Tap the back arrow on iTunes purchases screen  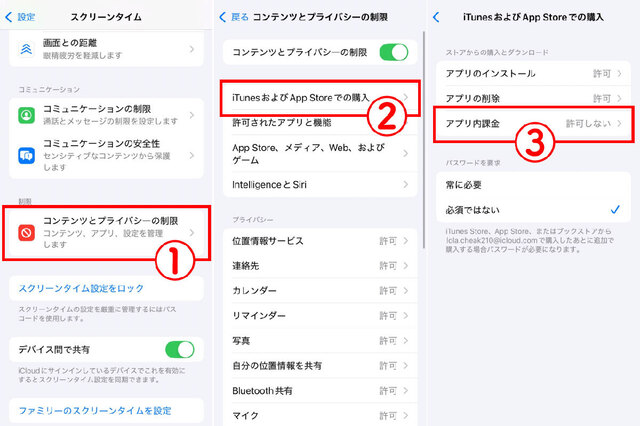click(x=436, y=17)
